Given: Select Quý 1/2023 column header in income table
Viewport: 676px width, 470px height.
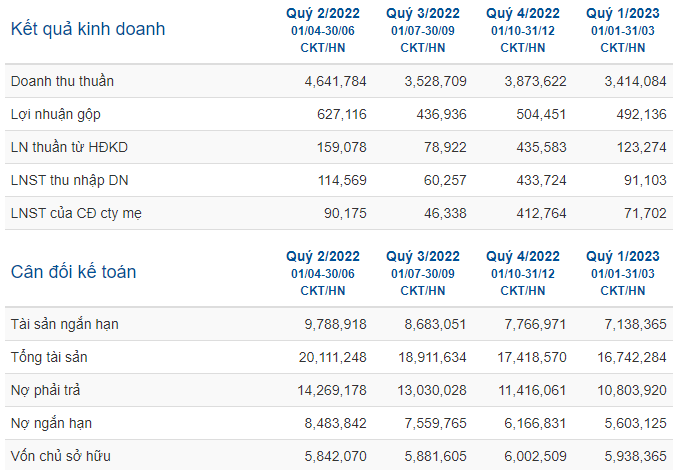Looking at the screenshot, I should click(x=623, y=13).
